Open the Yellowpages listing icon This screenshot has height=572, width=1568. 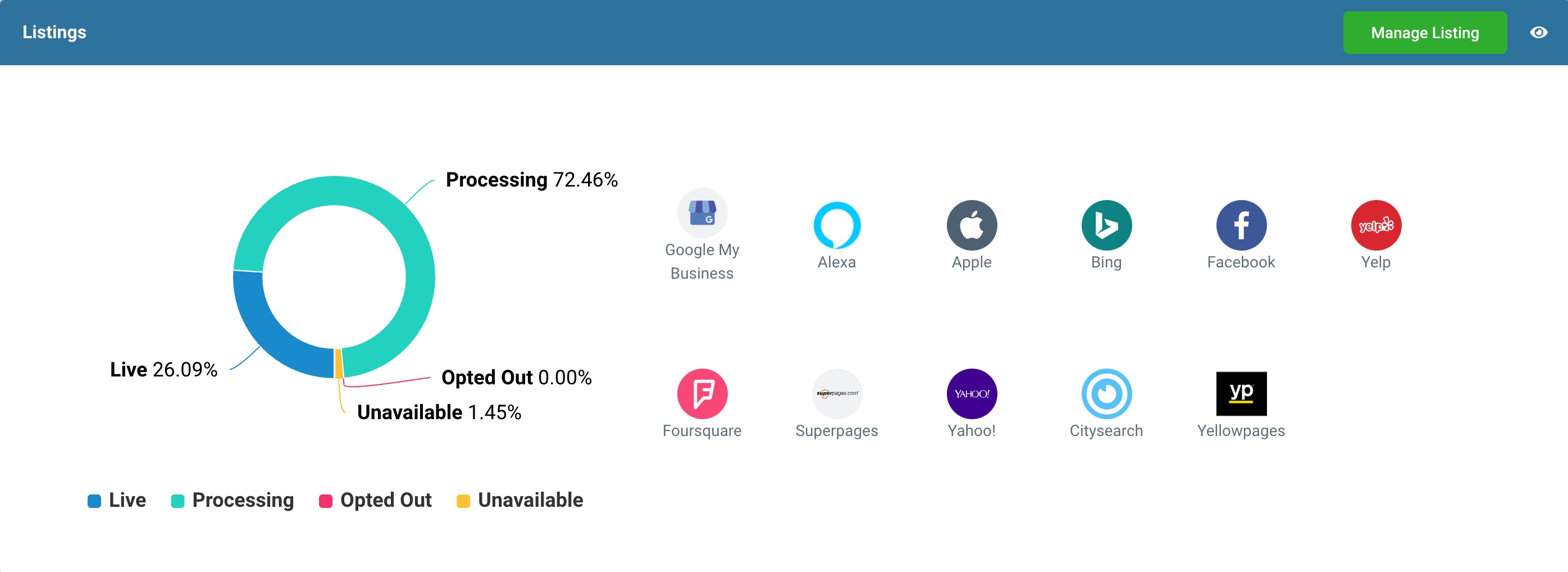pyautogui.click(x=1241, y=393)
